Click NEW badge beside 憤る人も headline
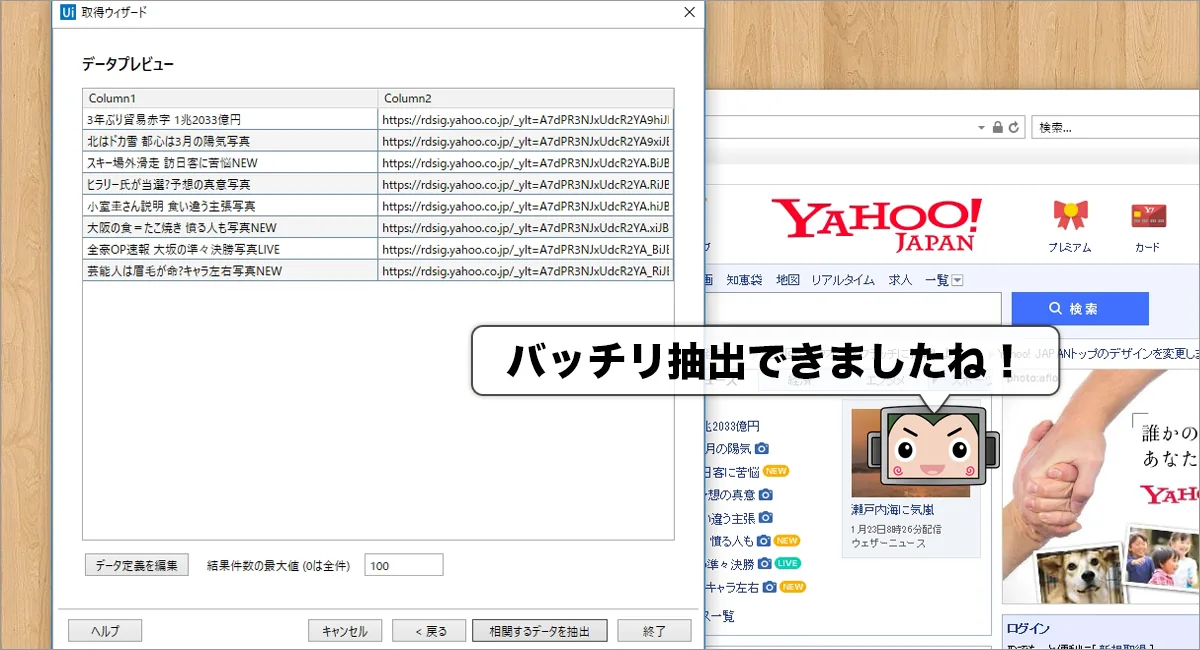The image size is (1200, 650). point(787,540)
